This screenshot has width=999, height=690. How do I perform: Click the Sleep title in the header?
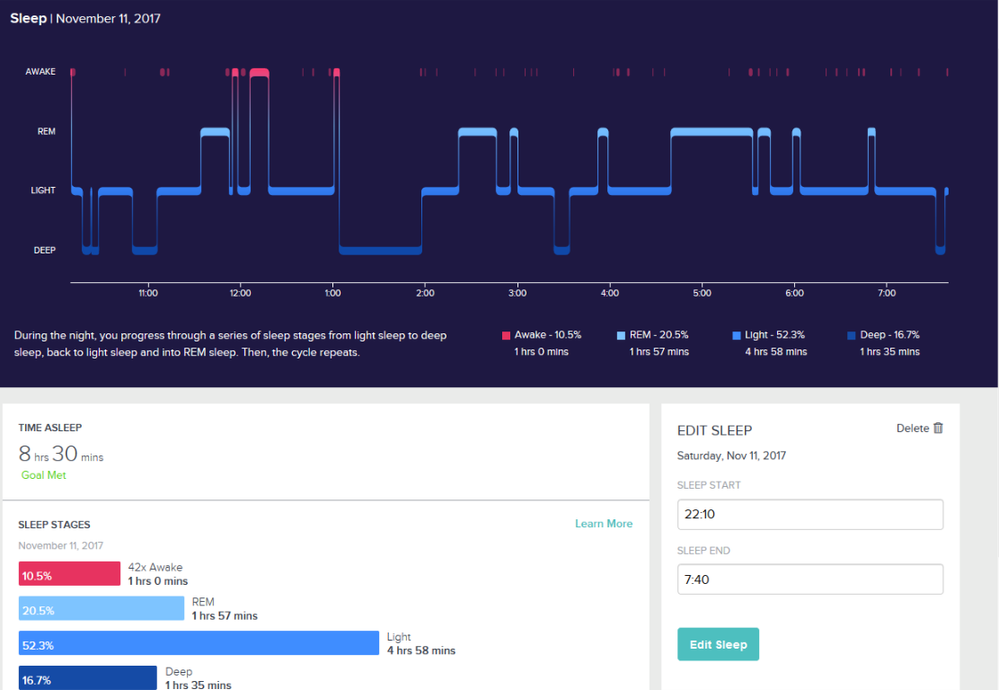pos(28,18)
